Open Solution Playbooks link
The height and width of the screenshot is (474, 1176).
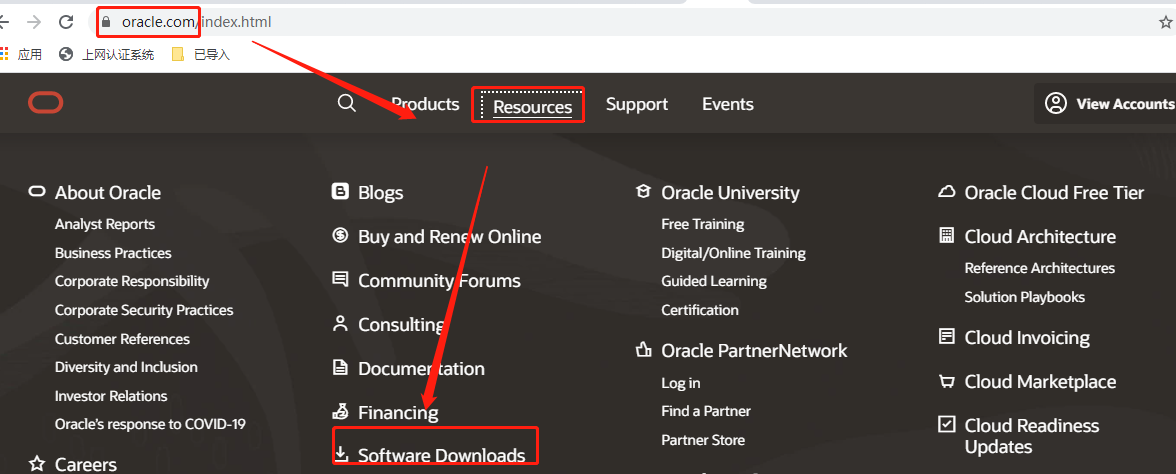coord(1024,297)
